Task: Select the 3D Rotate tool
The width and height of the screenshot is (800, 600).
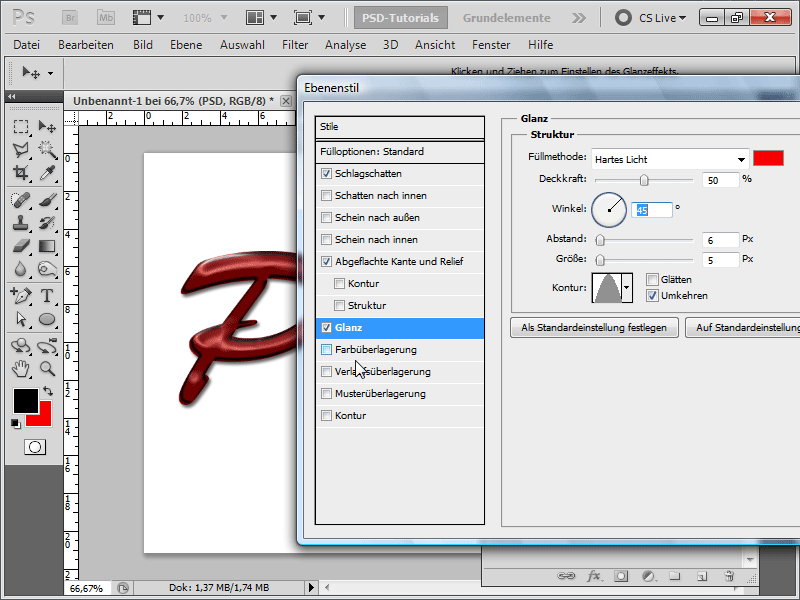Action: 20,345
